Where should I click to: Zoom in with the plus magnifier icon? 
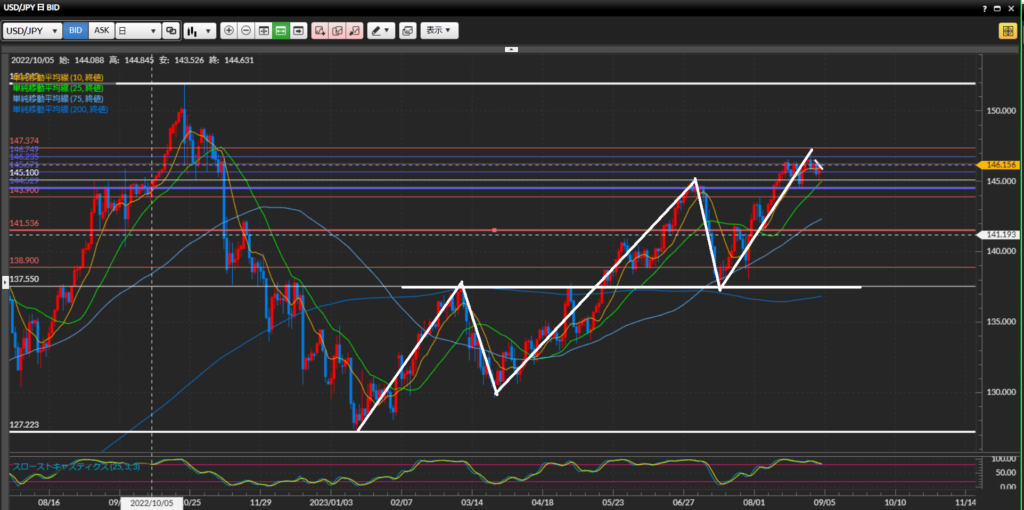229,31
